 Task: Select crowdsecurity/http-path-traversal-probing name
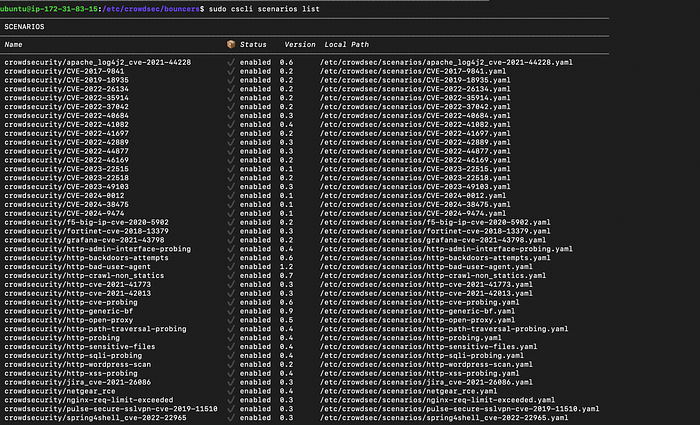tap(96, 329)
